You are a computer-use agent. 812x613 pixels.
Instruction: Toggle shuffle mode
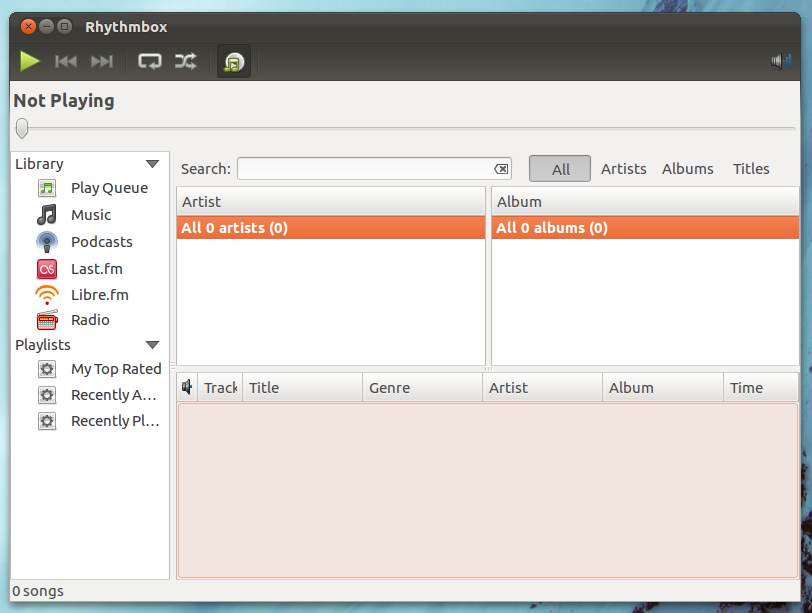pos(185,61)
